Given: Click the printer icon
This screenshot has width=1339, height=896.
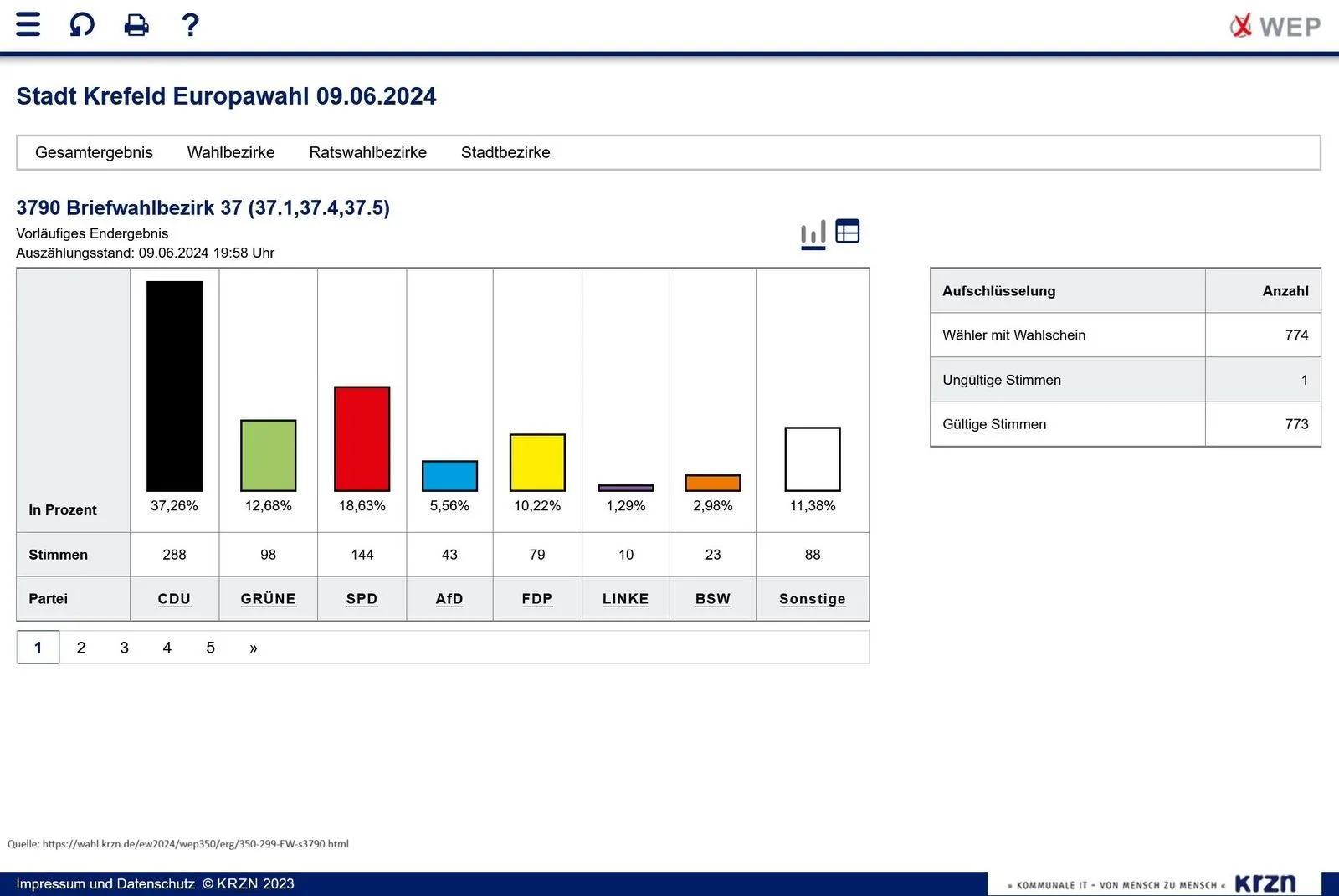Looking at the screenshot, I should [x=136, y=25].
